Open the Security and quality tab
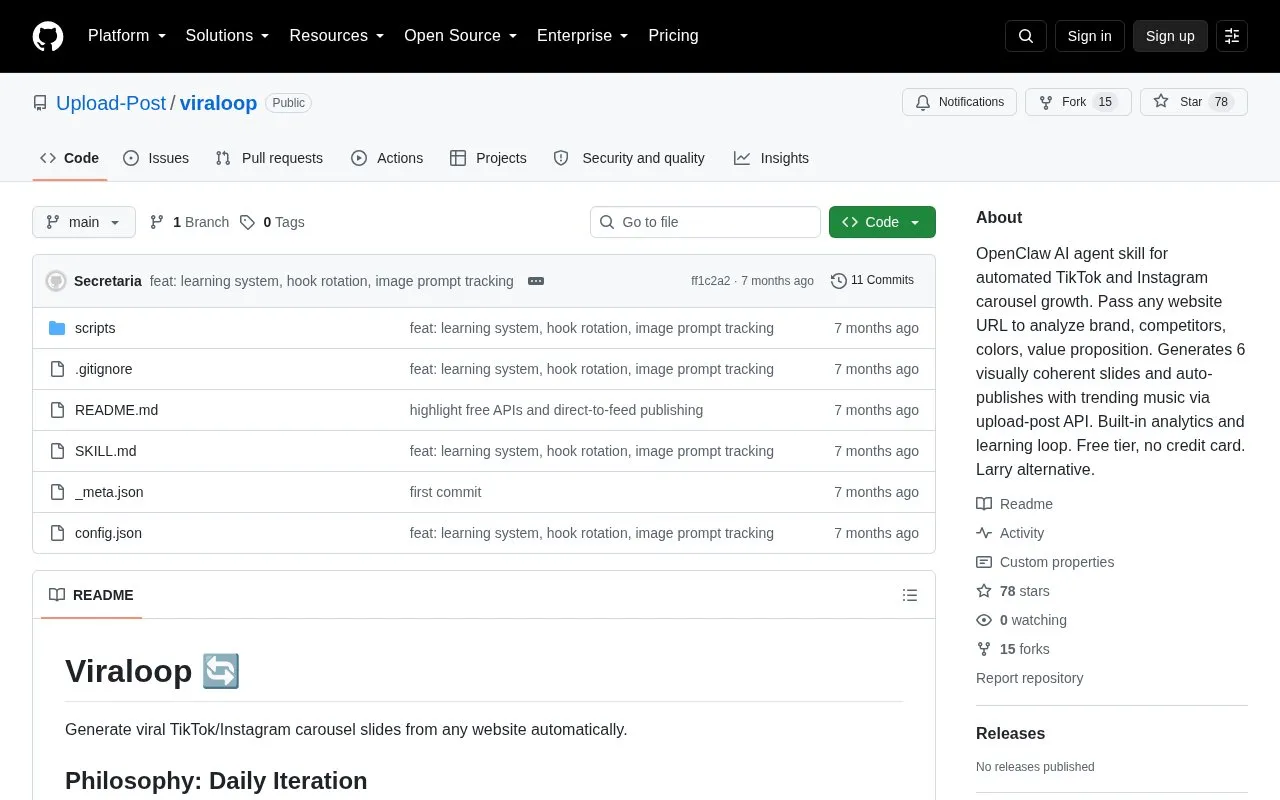Viewport: 1280px width, 800px height. point(629,158)
